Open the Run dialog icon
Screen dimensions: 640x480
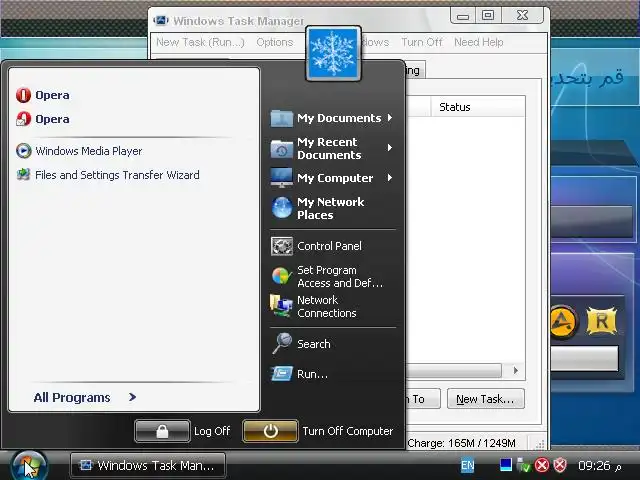282,373
